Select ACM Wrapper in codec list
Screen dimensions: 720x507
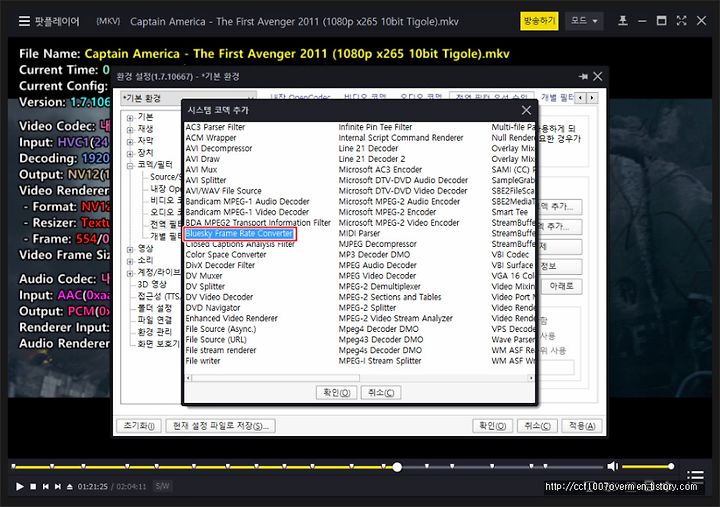point(210,138)
